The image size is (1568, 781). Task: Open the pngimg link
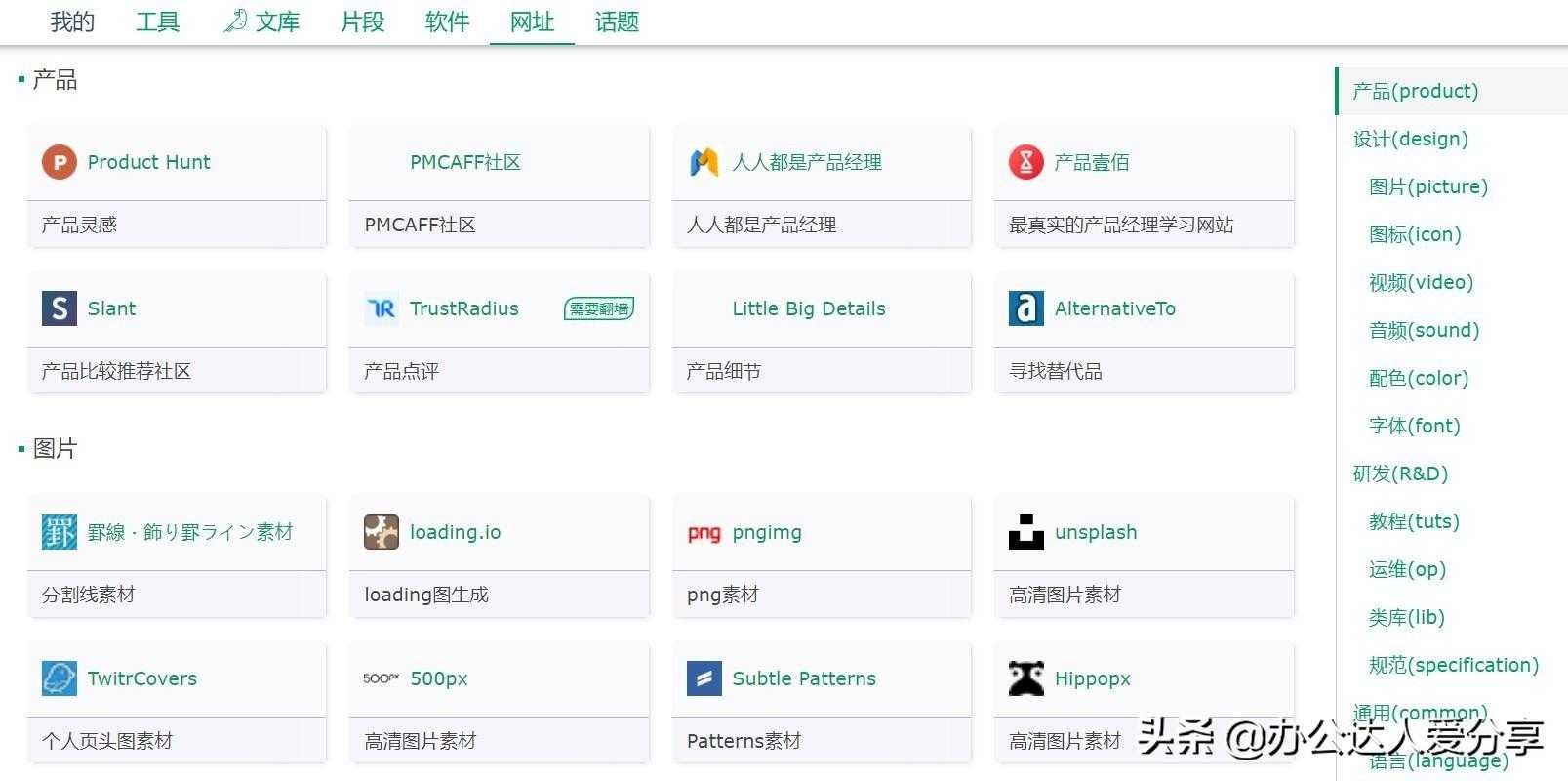[767, 532]
